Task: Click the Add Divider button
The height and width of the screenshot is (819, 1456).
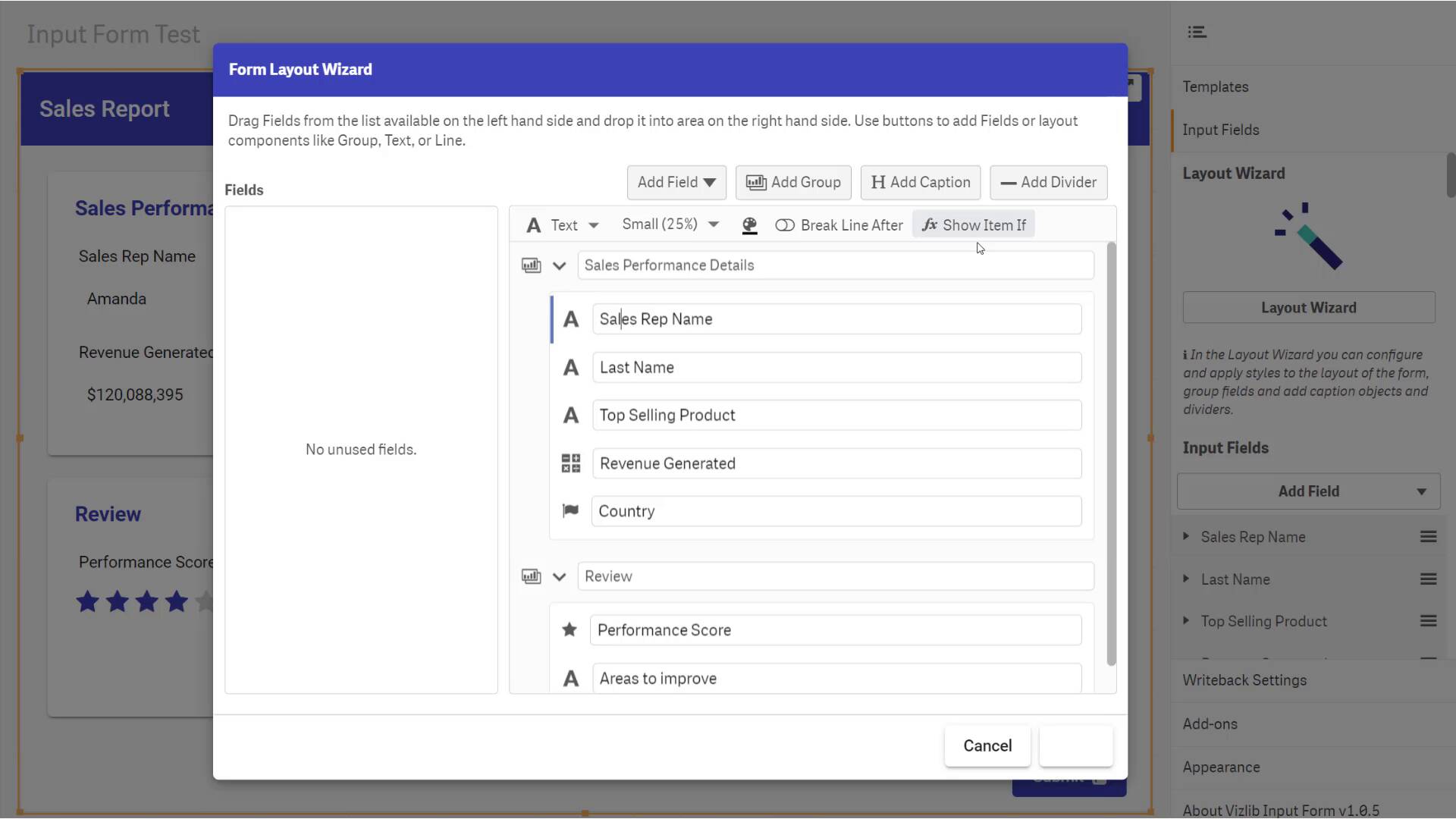Action: [1048, 182]
